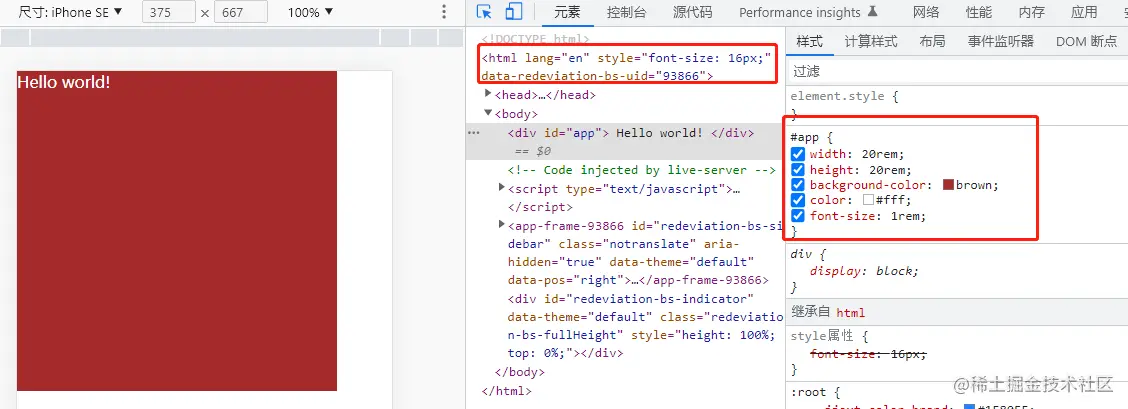
Task: Disable the background-color: brown property
Action: coord(798,185)
